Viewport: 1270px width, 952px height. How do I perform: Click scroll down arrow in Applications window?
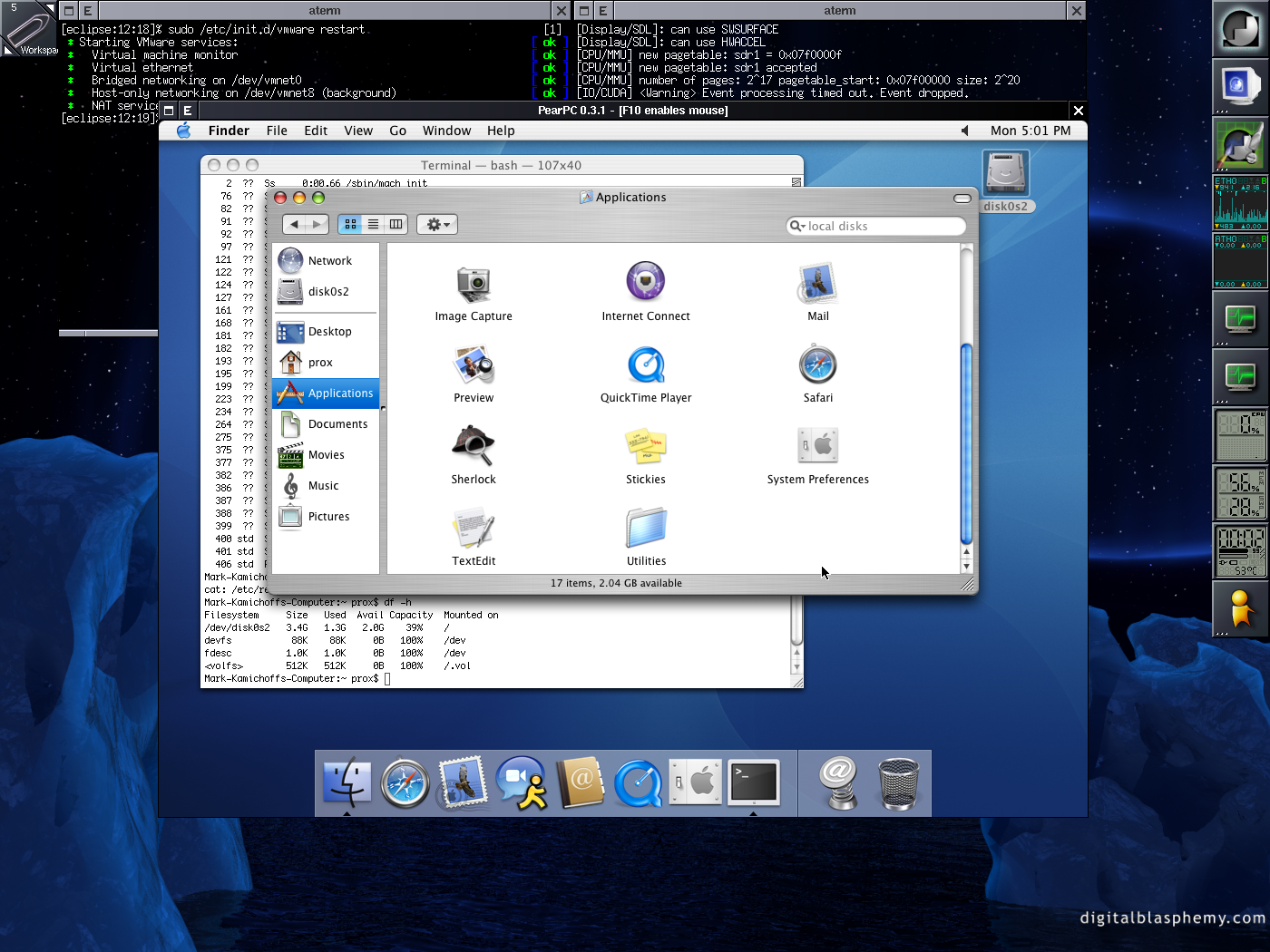tap(966, 566)
